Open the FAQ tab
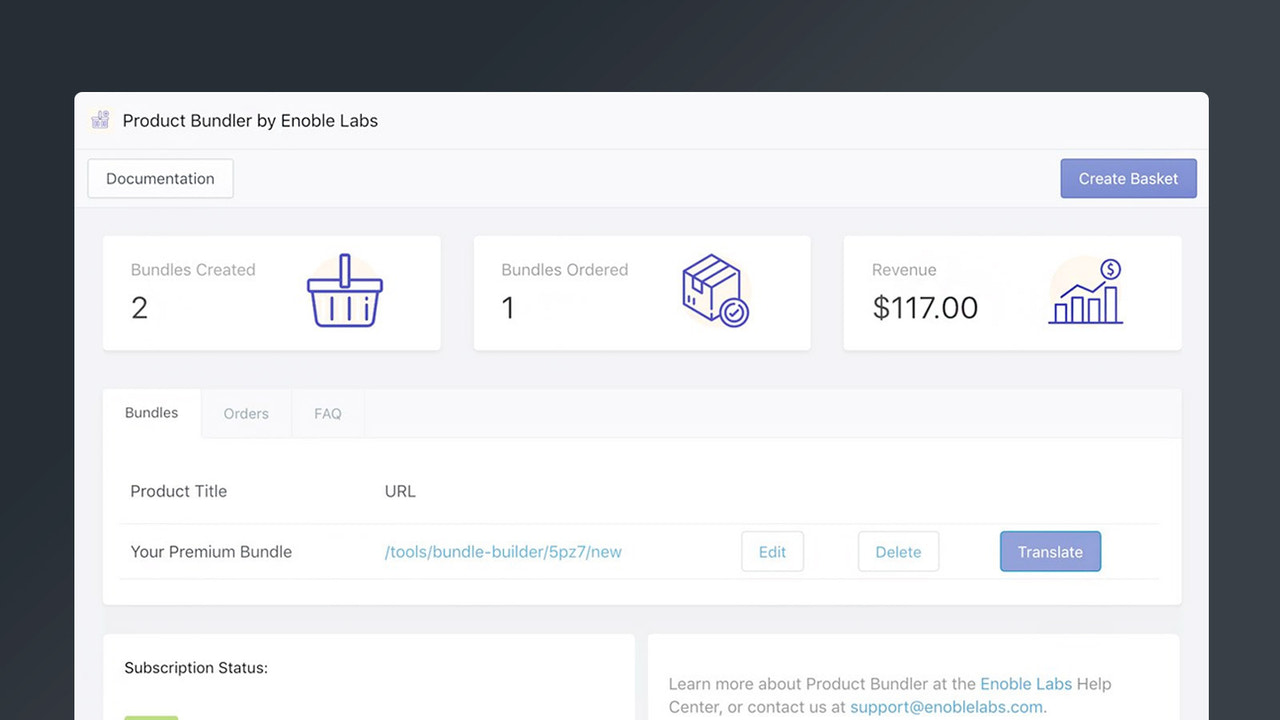Viewport: 1280px width, 720px height. [x=327, y=413]
